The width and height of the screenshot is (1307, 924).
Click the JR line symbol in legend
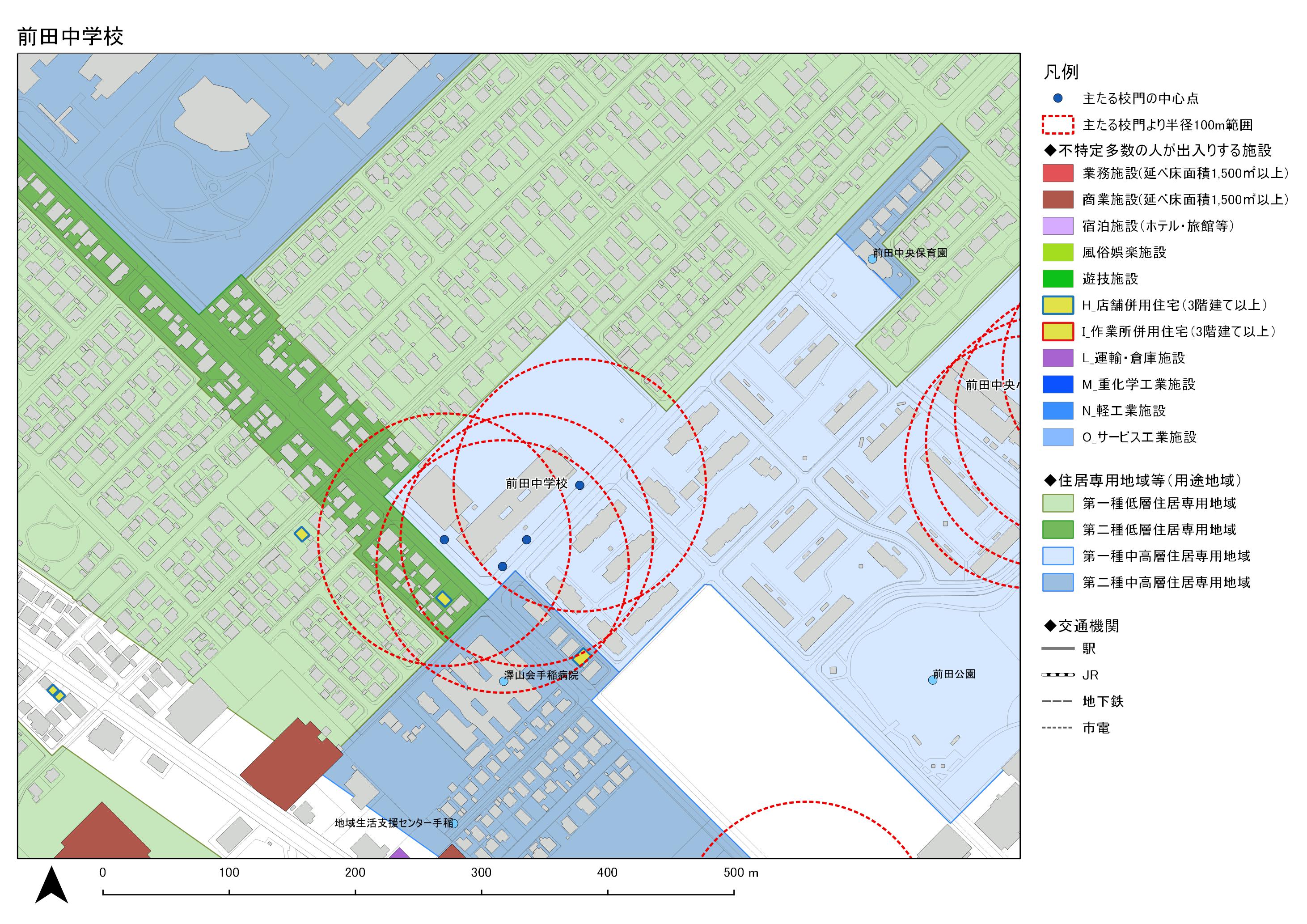(x=1057, y=675)
